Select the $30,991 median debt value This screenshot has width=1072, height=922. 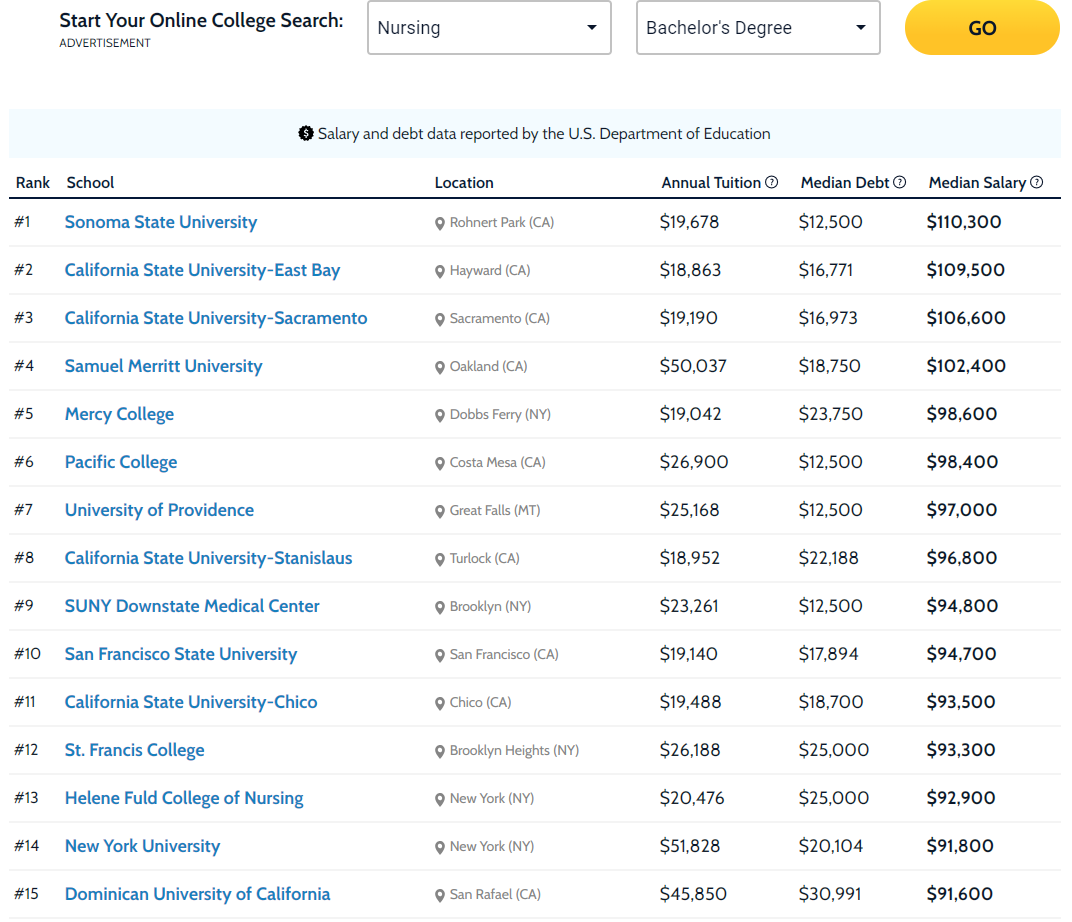tap(830, 894)
